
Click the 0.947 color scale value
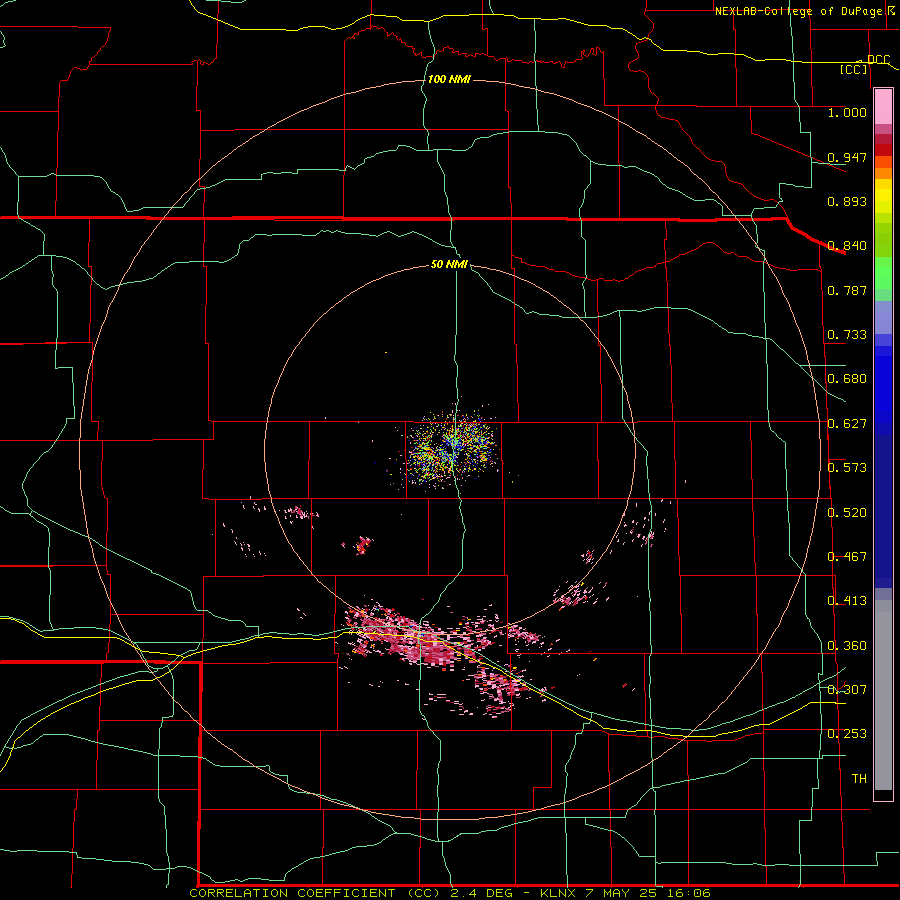click(x=847, y=157)
